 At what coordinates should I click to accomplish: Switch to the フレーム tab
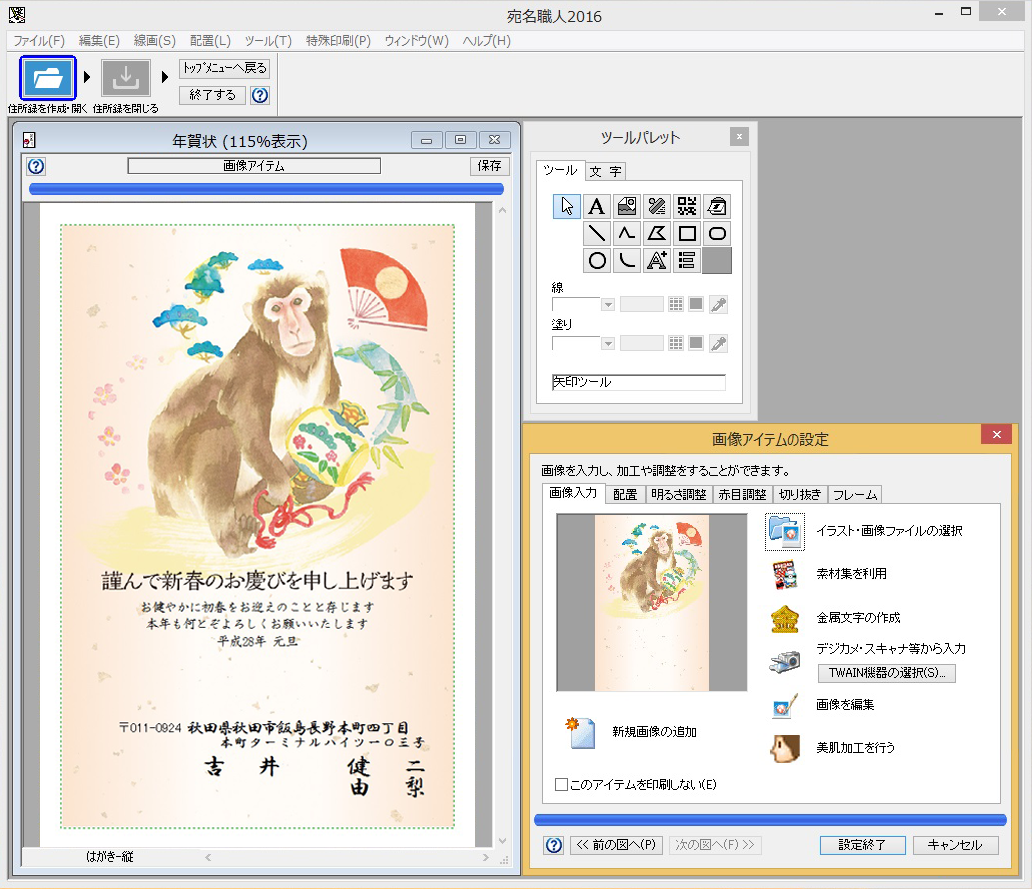point(855,495)
